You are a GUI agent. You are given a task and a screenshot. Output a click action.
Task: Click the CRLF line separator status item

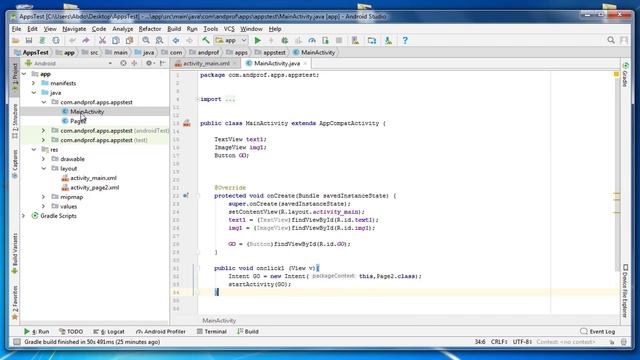(499, 342)
